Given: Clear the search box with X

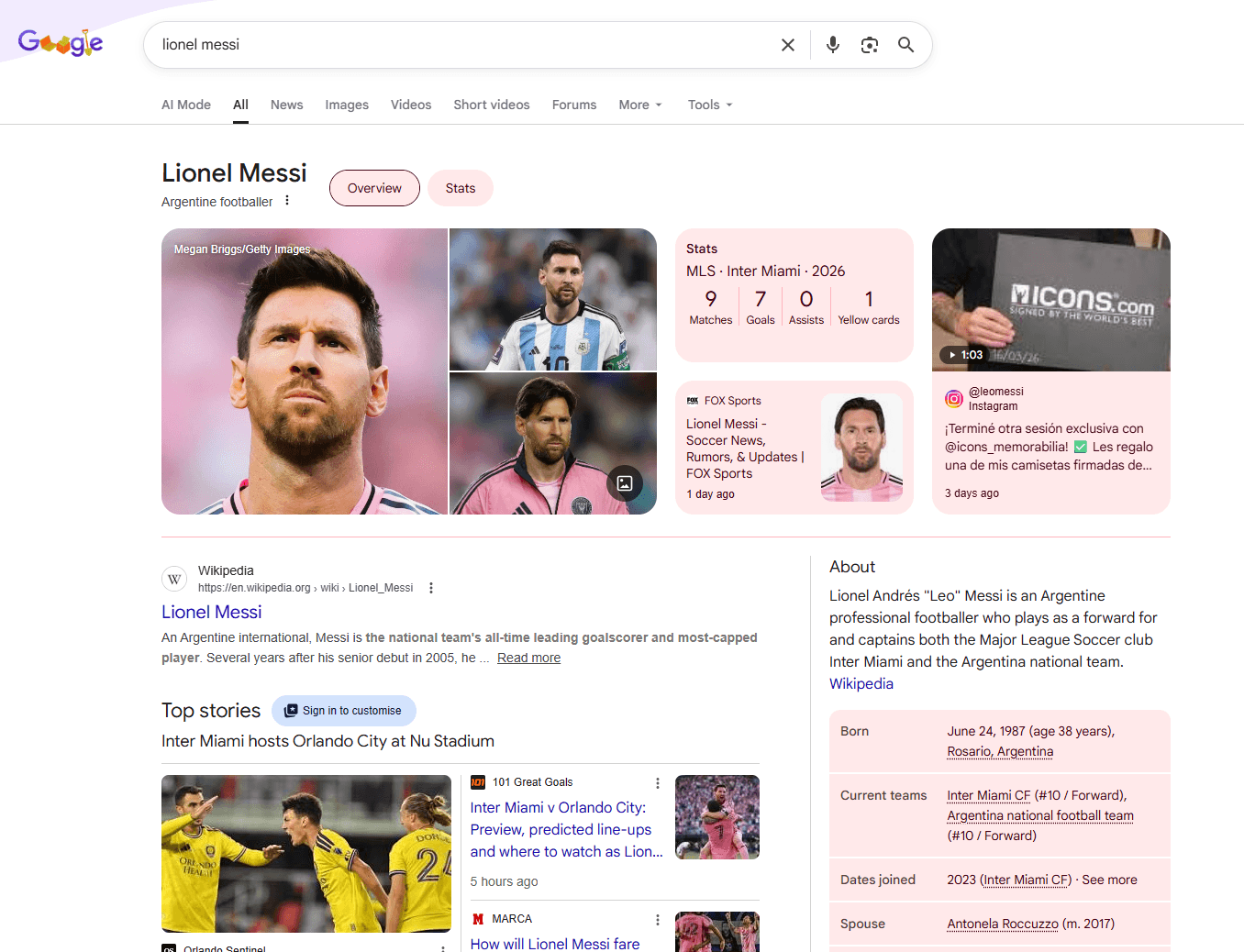Looking at the screenshot, I should point(787,45).
